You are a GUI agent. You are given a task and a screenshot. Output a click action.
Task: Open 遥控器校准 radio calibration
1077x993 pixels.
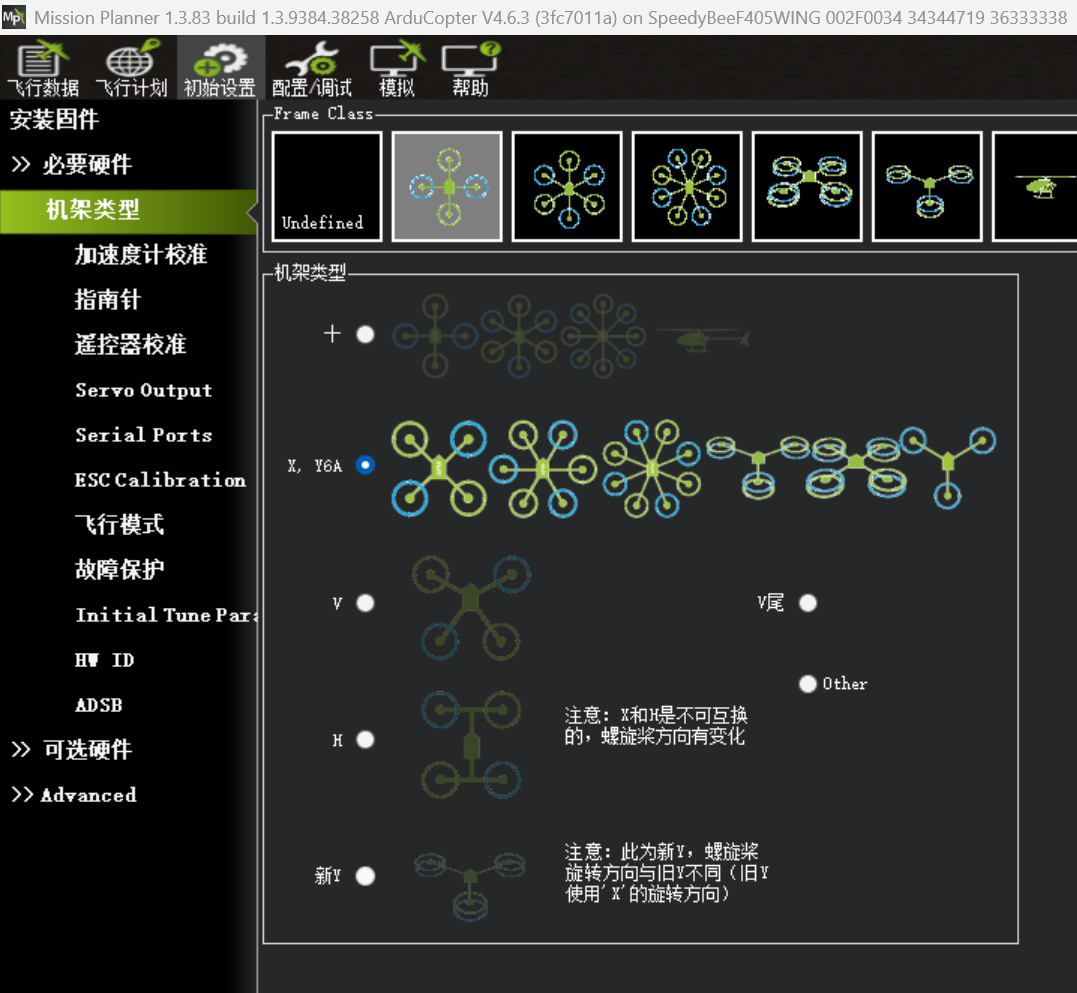pos(131,344)
